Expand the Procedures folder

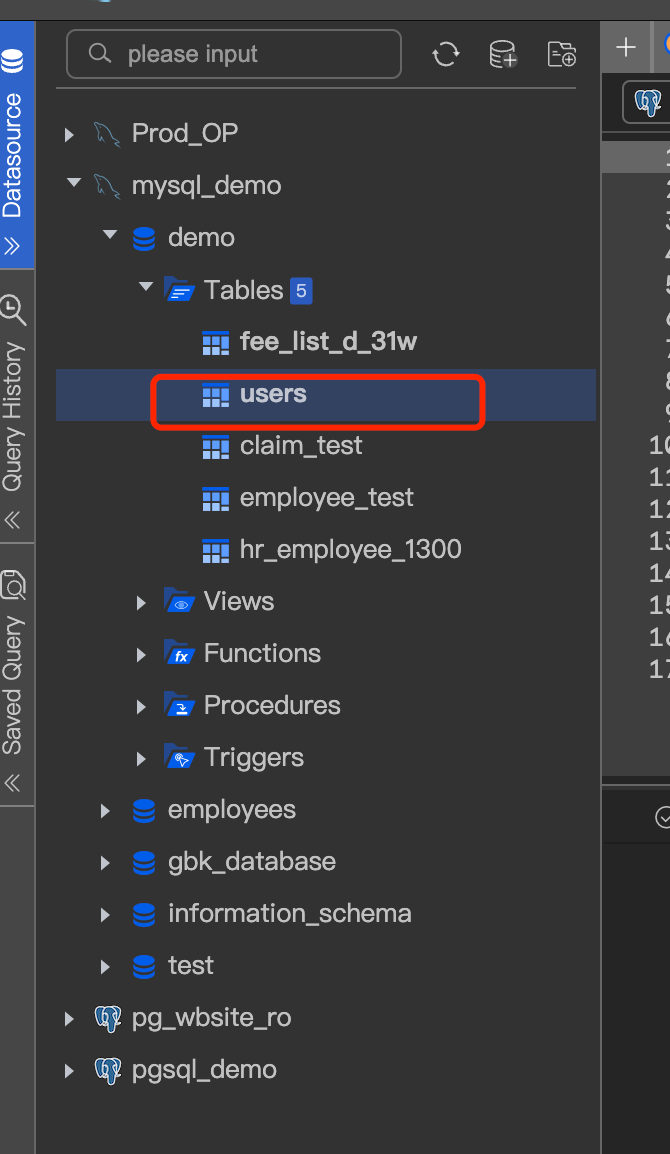coord(142,706)
